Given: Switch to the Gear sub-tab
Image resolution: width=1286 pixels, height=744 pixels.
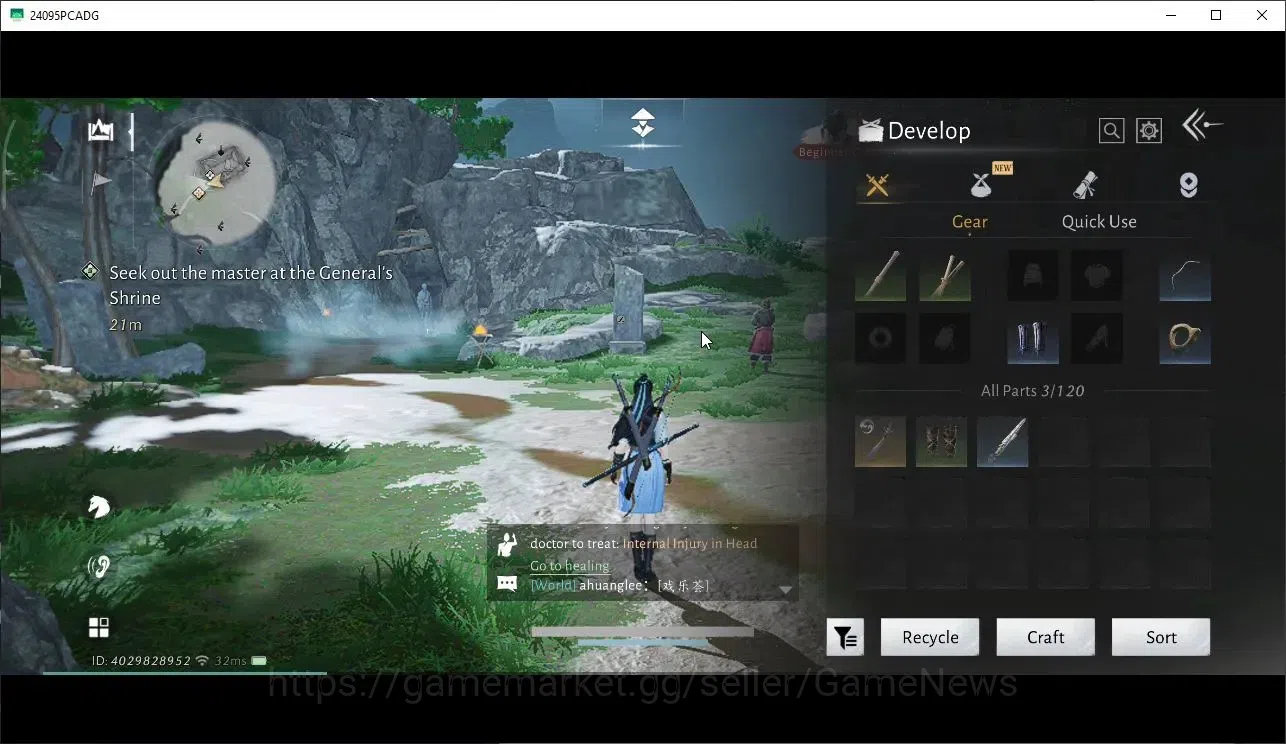Looking at the screenshot, I should point(969,222).
